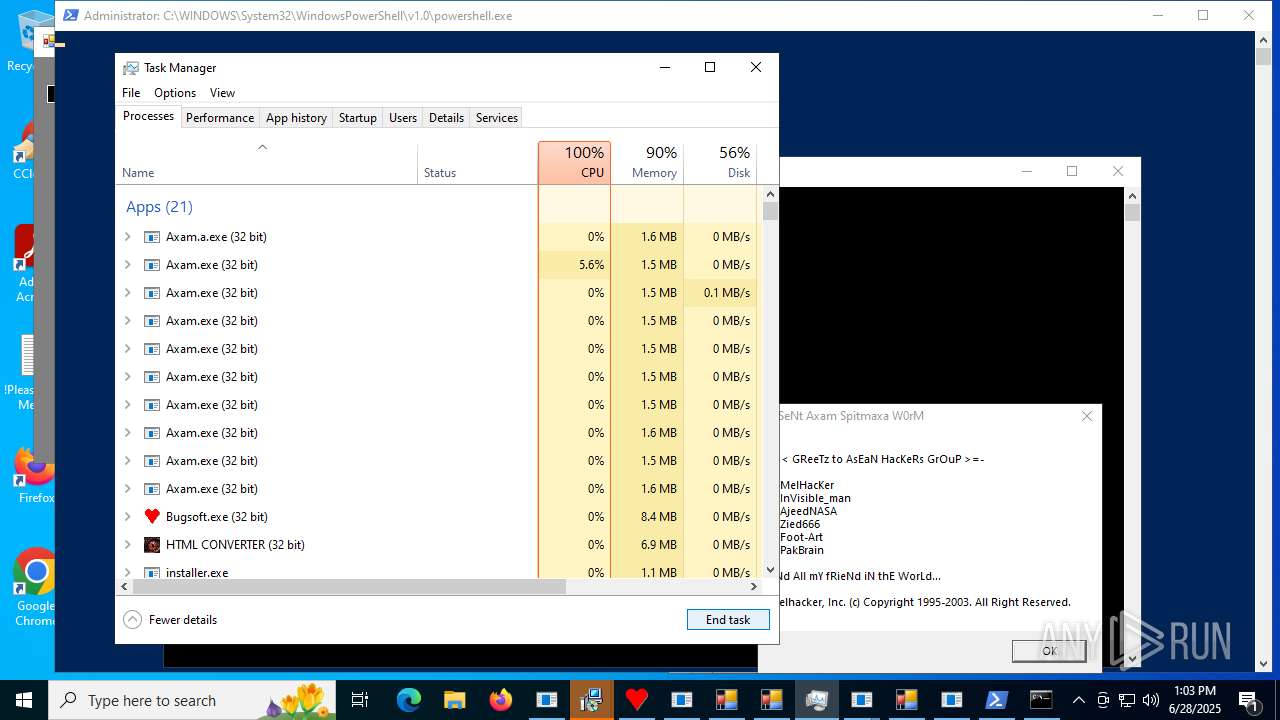This screenshot has width=1280, height=720.
Task: Click the taskbar search box
Action: point(193,700)
